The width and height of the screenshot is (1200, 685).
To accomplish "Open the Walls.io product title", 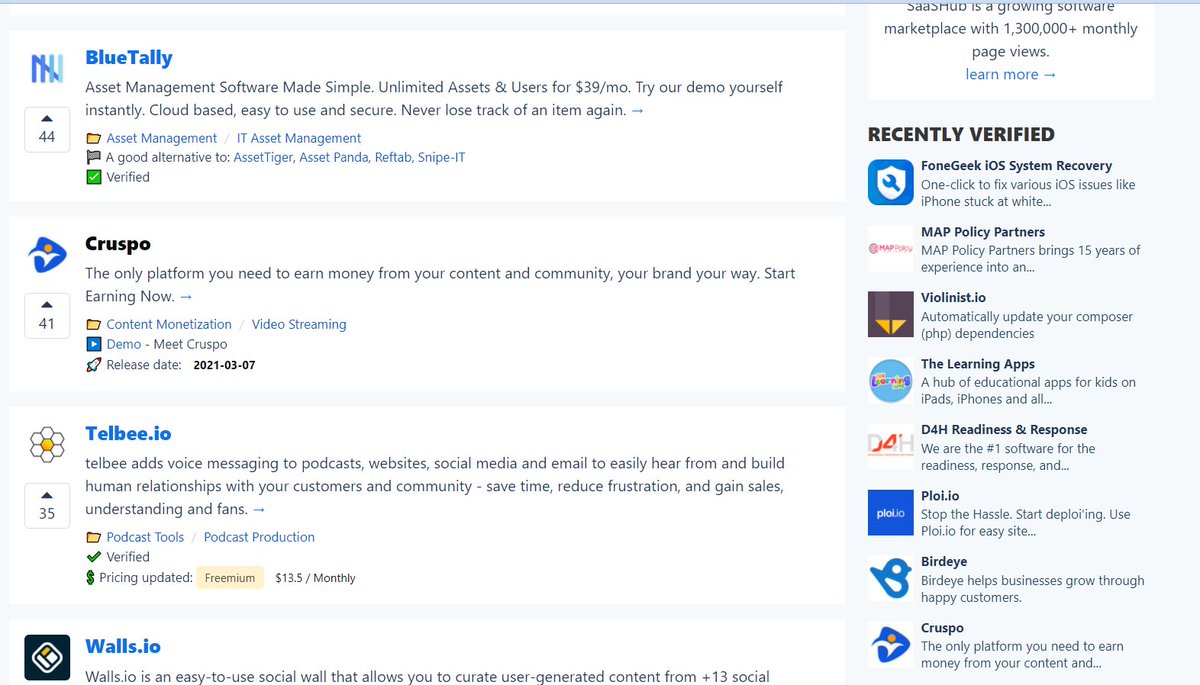I will click(x=123, y=646).
